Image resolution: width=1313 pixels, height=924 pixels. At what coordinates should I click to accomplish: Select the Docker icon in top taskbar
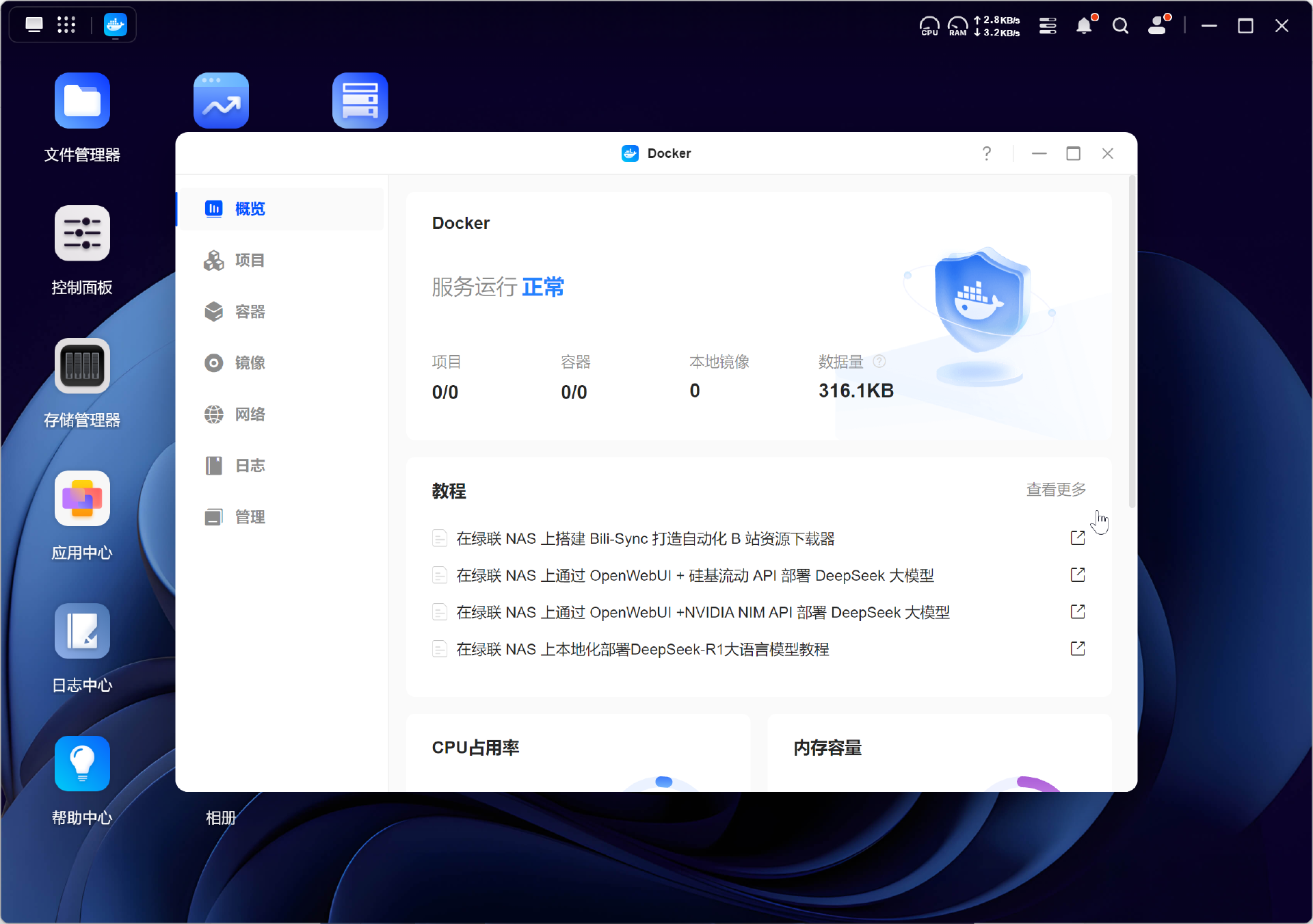[x=115, y=25]
